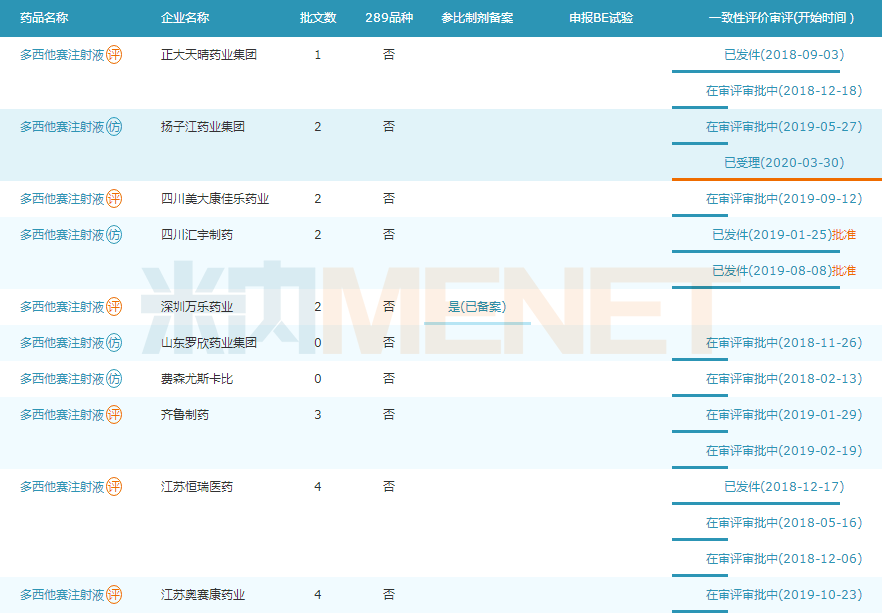
Task: Click the 江苏恒瑞医药 company name
Action: pyautogui.click(x=197, y=487)
